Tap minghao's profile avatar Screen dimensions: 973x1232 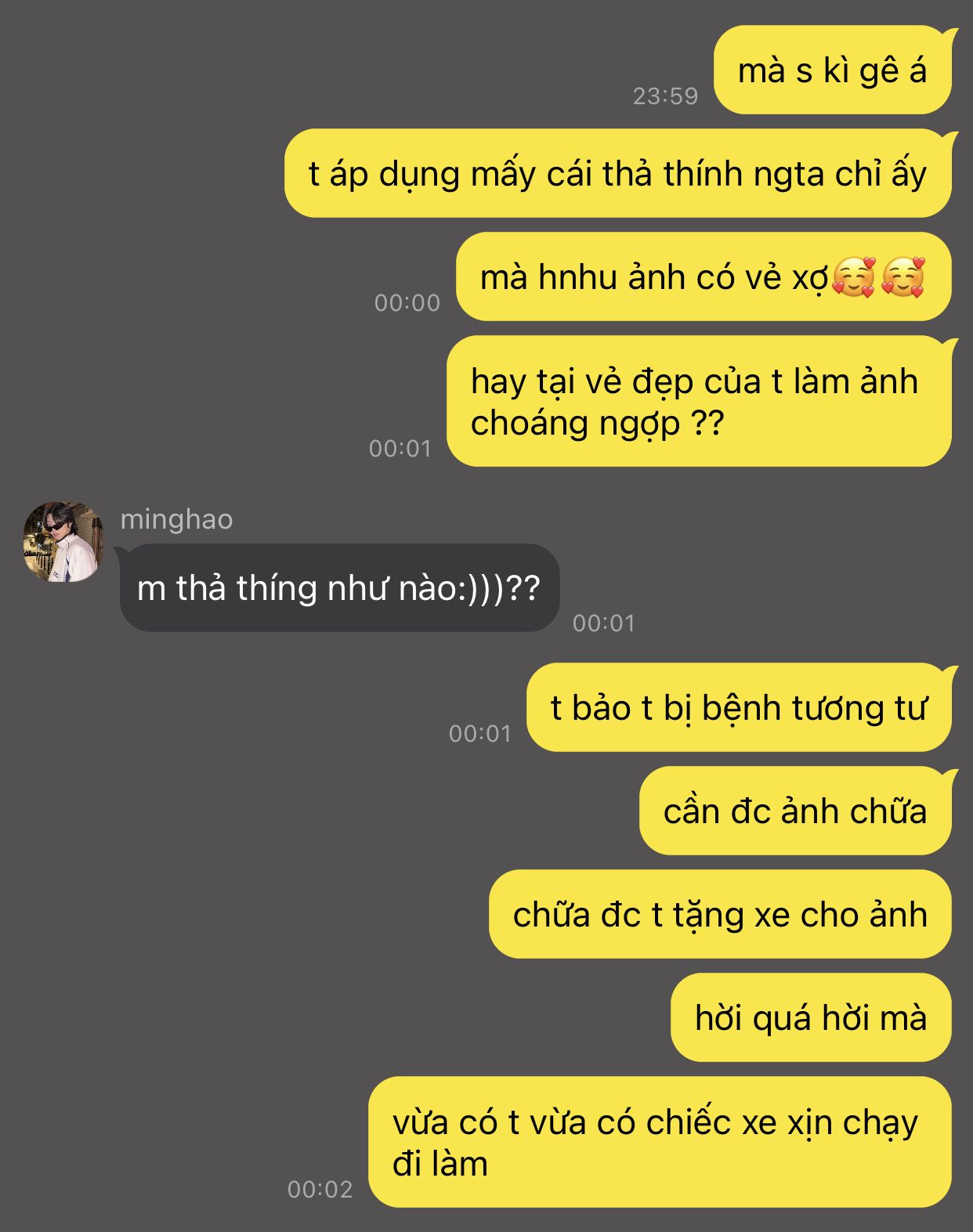pyautogui.click(x=63, y=542)
